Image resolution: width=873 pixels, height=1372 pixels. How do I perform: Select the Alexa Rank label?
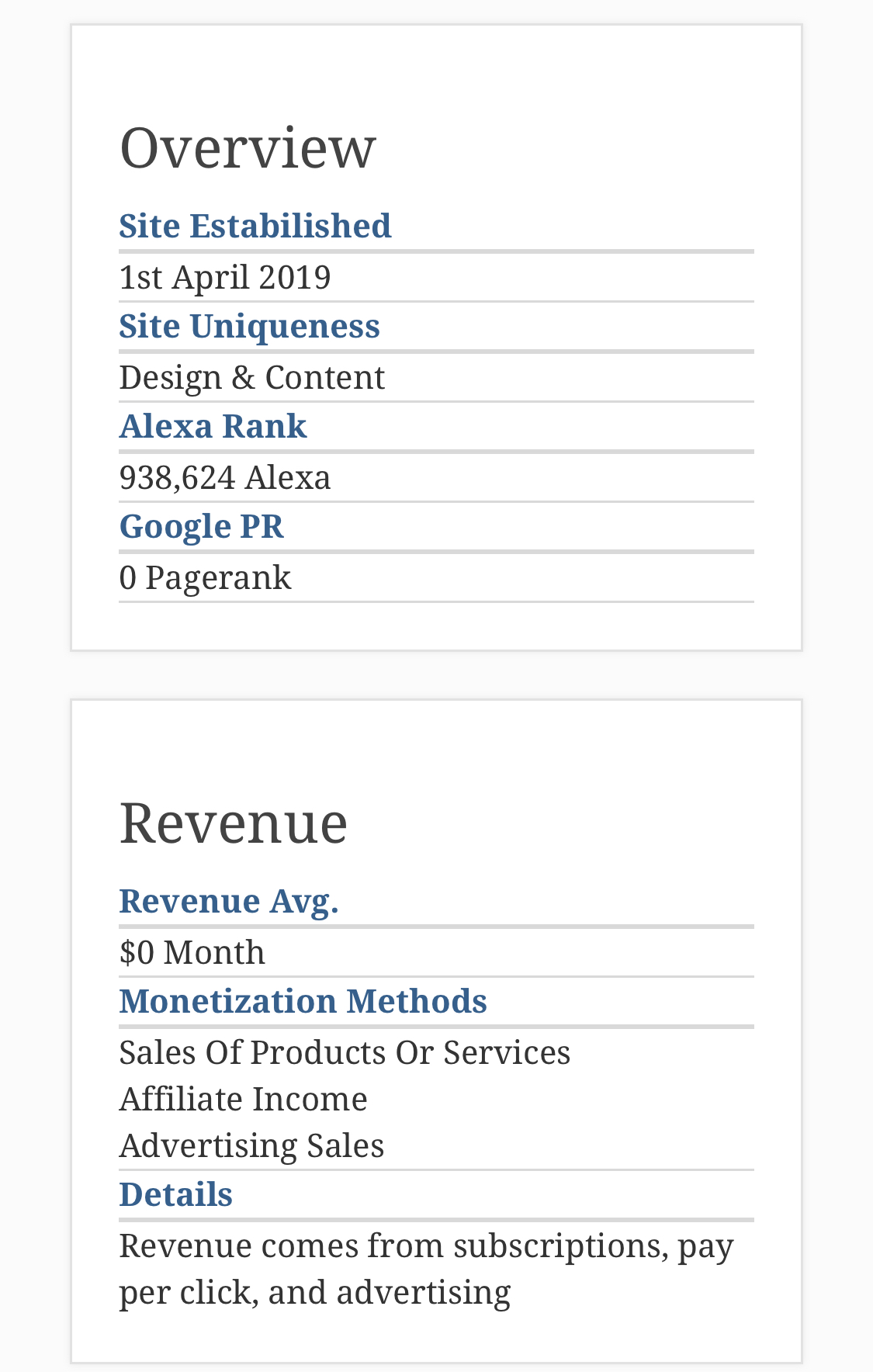pos(213,426)
